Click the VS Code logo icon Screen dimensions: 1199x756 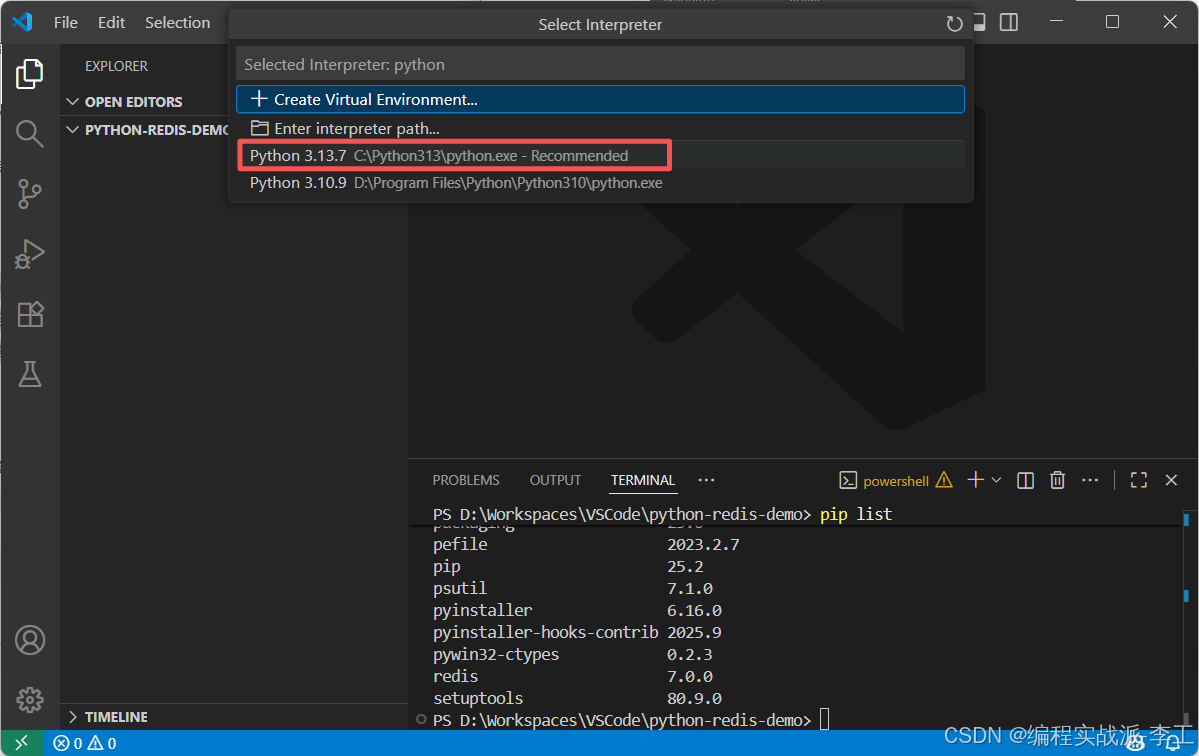coord(22,22)
